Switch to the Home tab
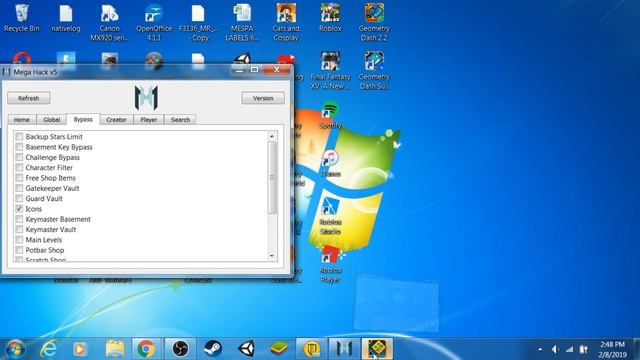 [x=22, y=120]
